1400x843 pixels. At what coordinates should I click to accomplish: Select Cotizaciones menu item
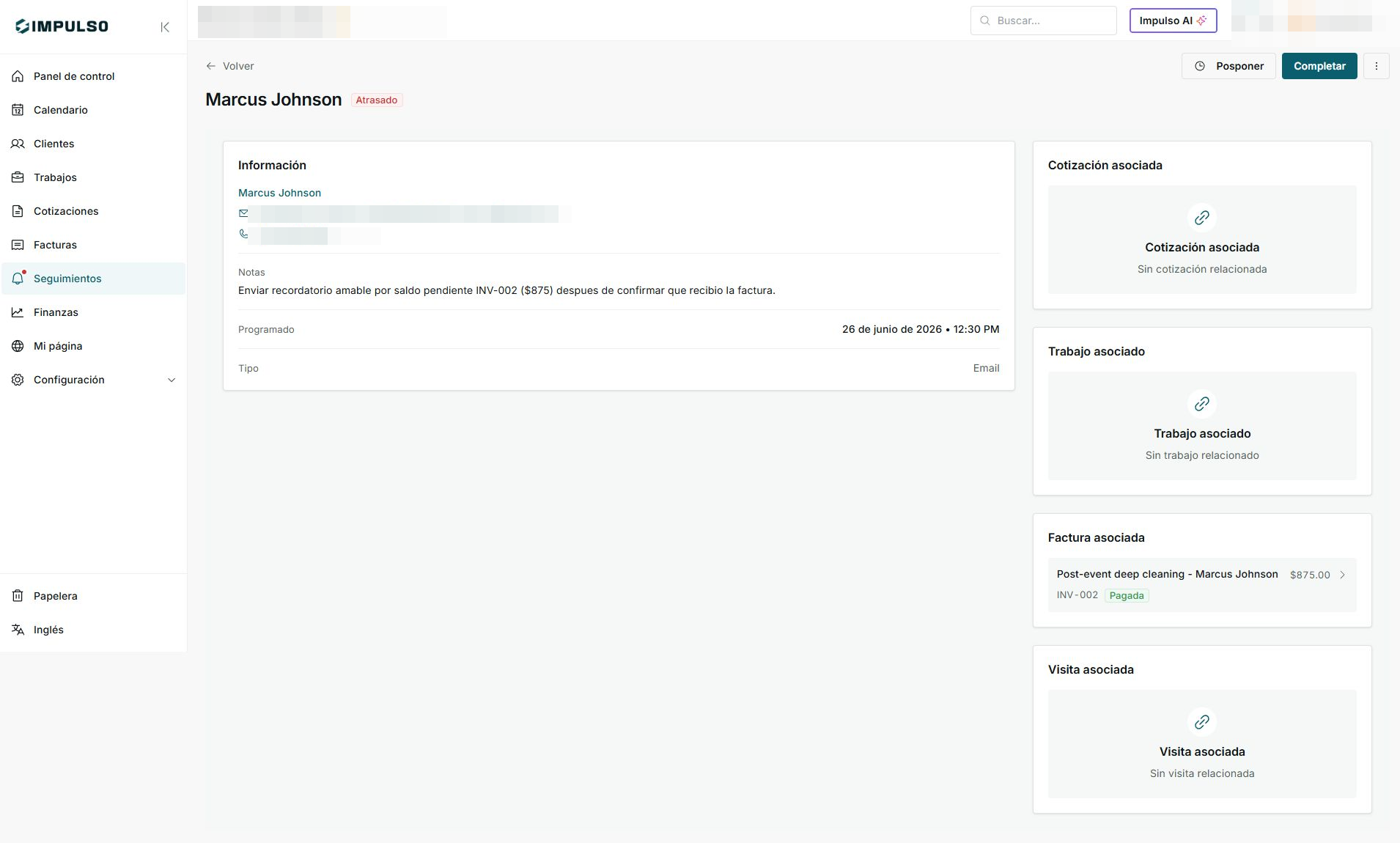pyautogui.click(x=93, y=211)
